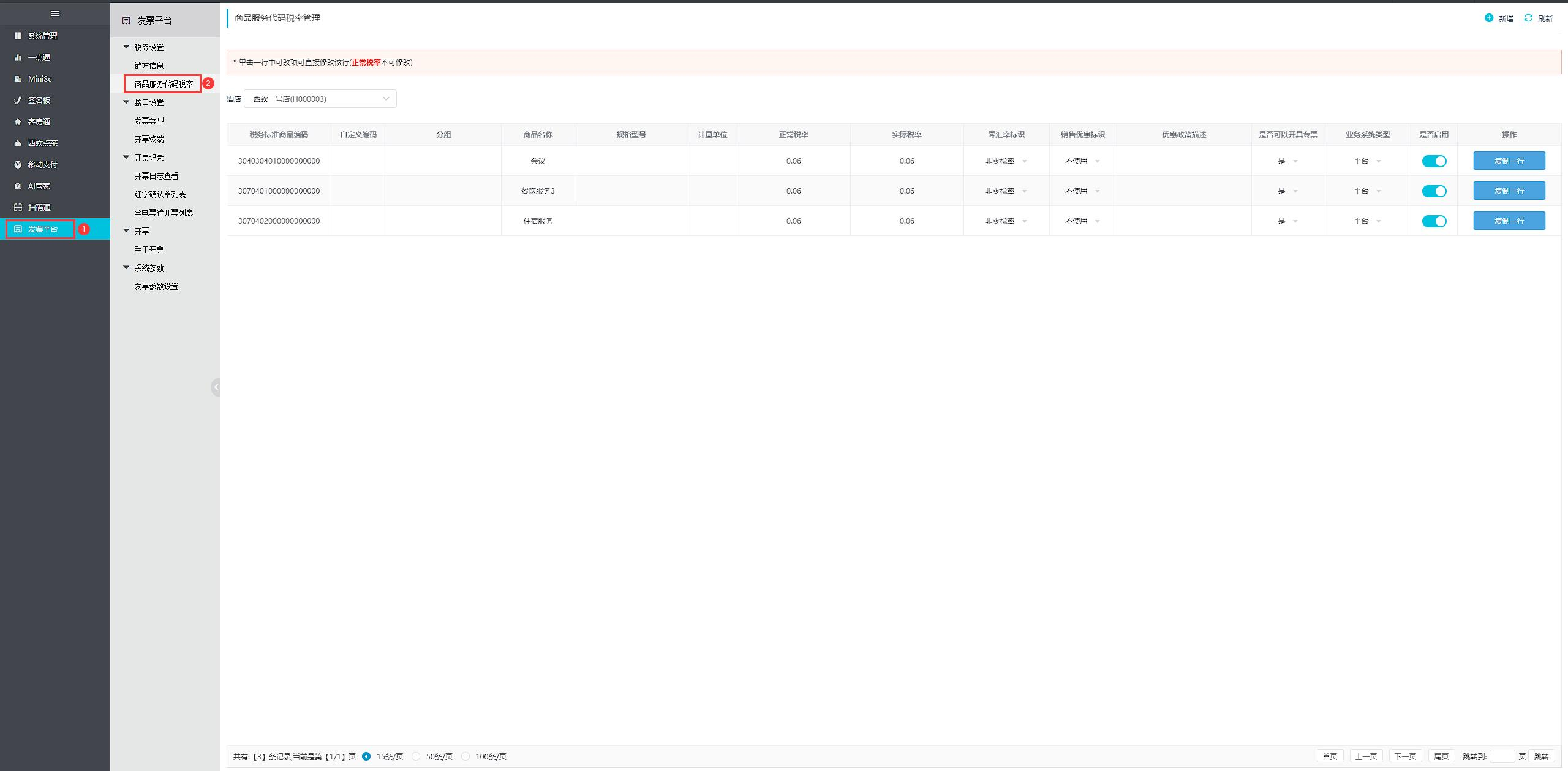
Task: Collapse the 系统参数 tree group
Action: pyautogui.click(x=126, y=267)
